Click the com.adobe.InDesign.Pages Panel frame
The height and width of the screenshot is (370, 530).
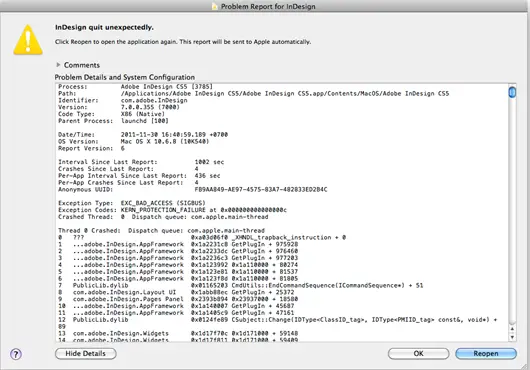[x=178, y=299]
